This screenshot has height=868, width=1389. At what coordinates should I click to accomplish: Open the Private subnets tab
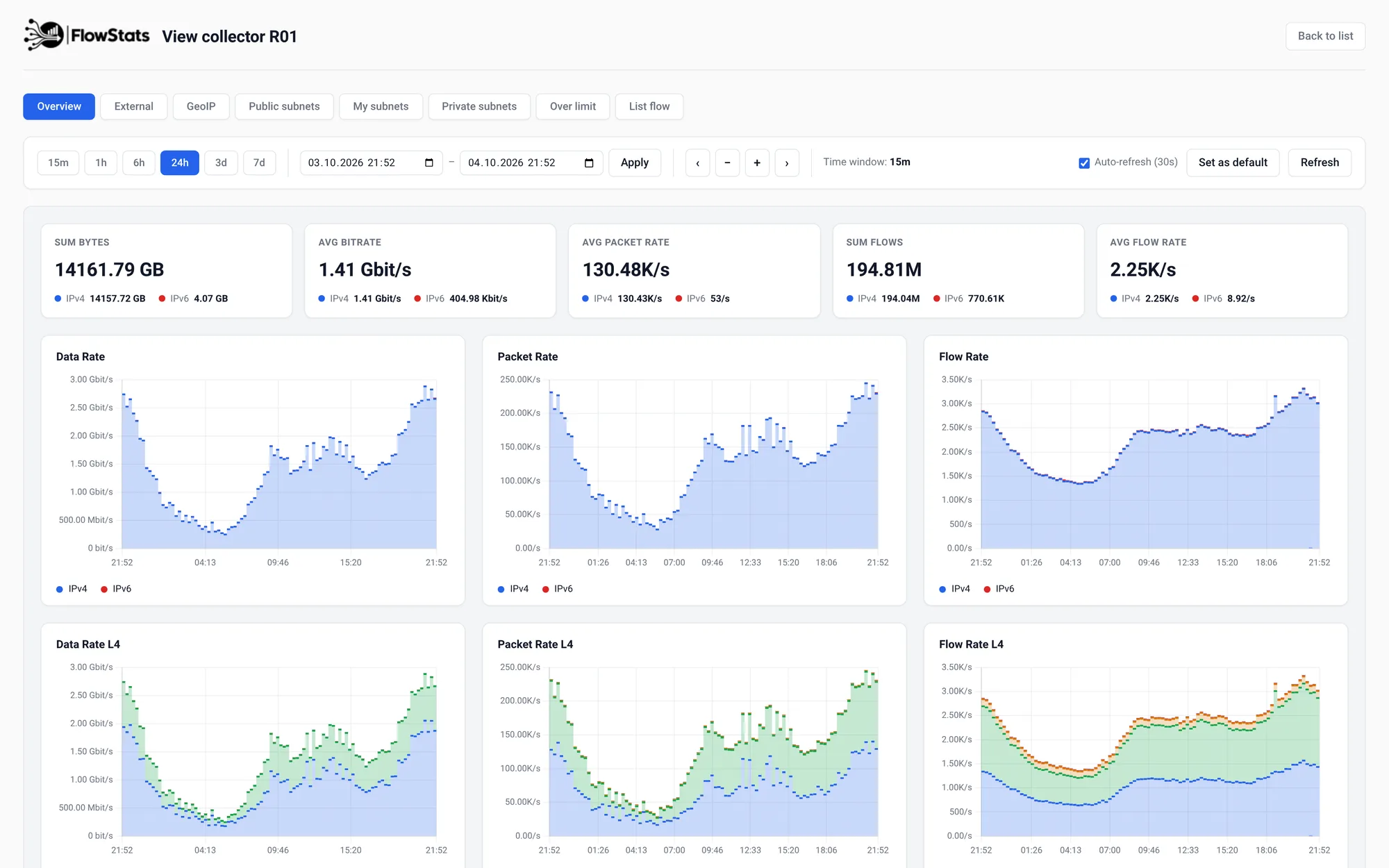pos(479,106)
